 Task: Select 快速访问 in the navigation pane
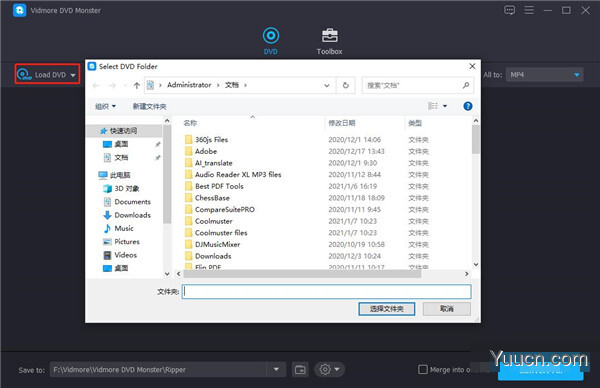(123, 131)
